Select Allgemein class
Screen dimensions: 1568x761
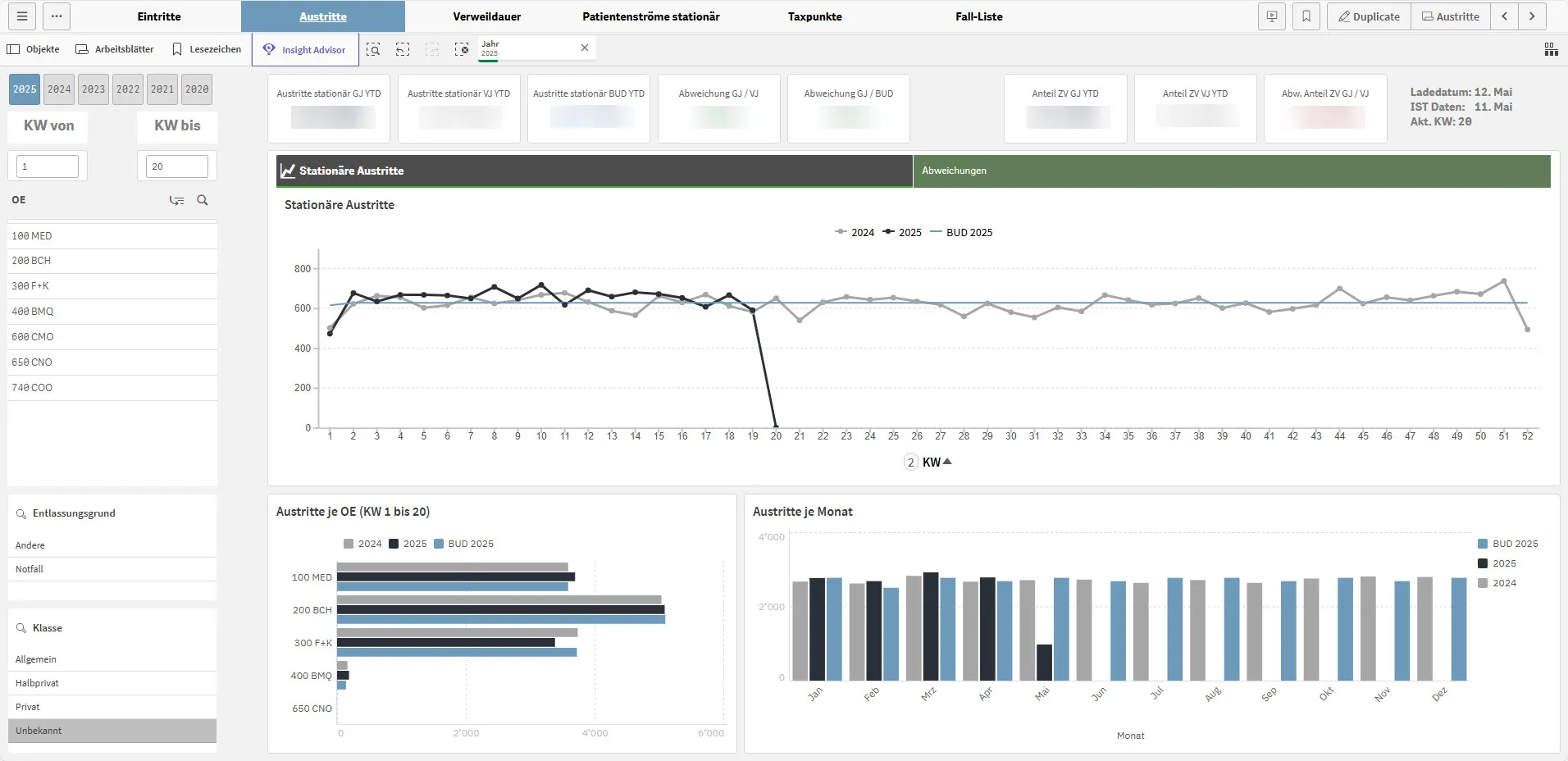tap(112, 659)
